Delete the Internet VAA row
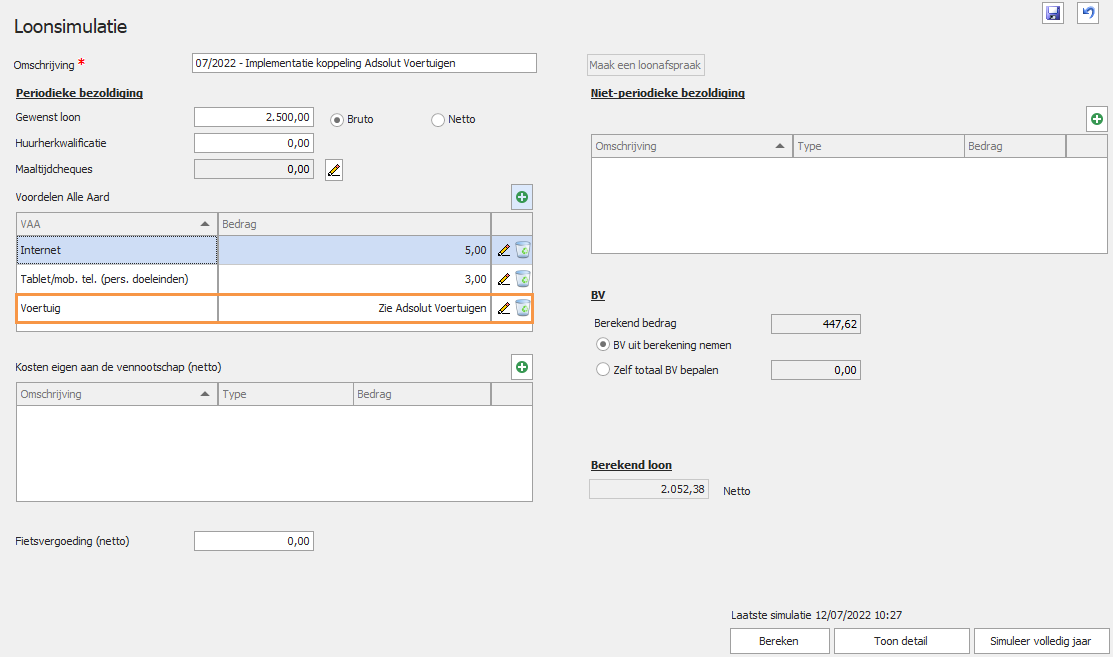1113x657 pixels. point(523,250)
